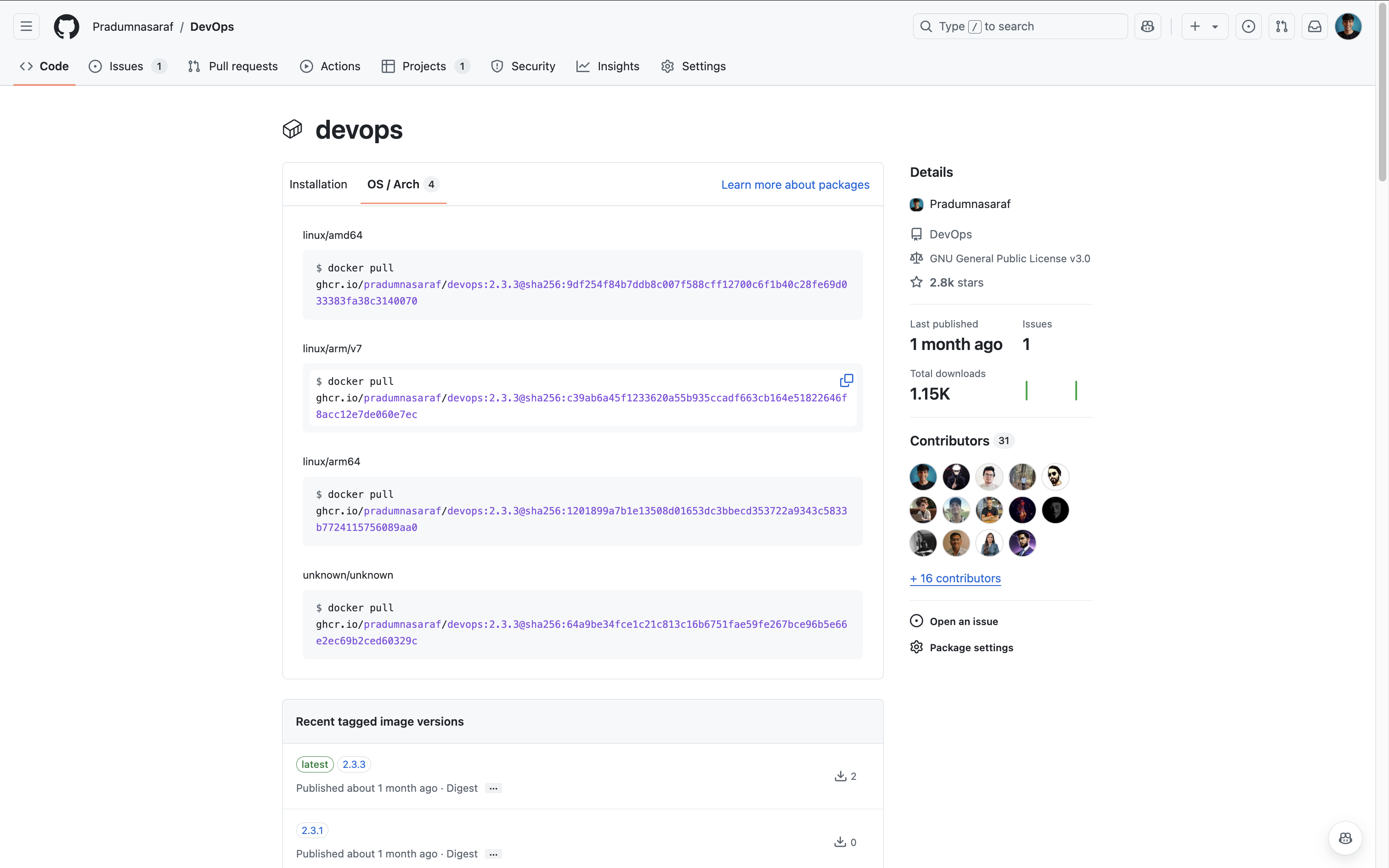
Task: Open the notifications inbox
Action: click(1315, 26)
